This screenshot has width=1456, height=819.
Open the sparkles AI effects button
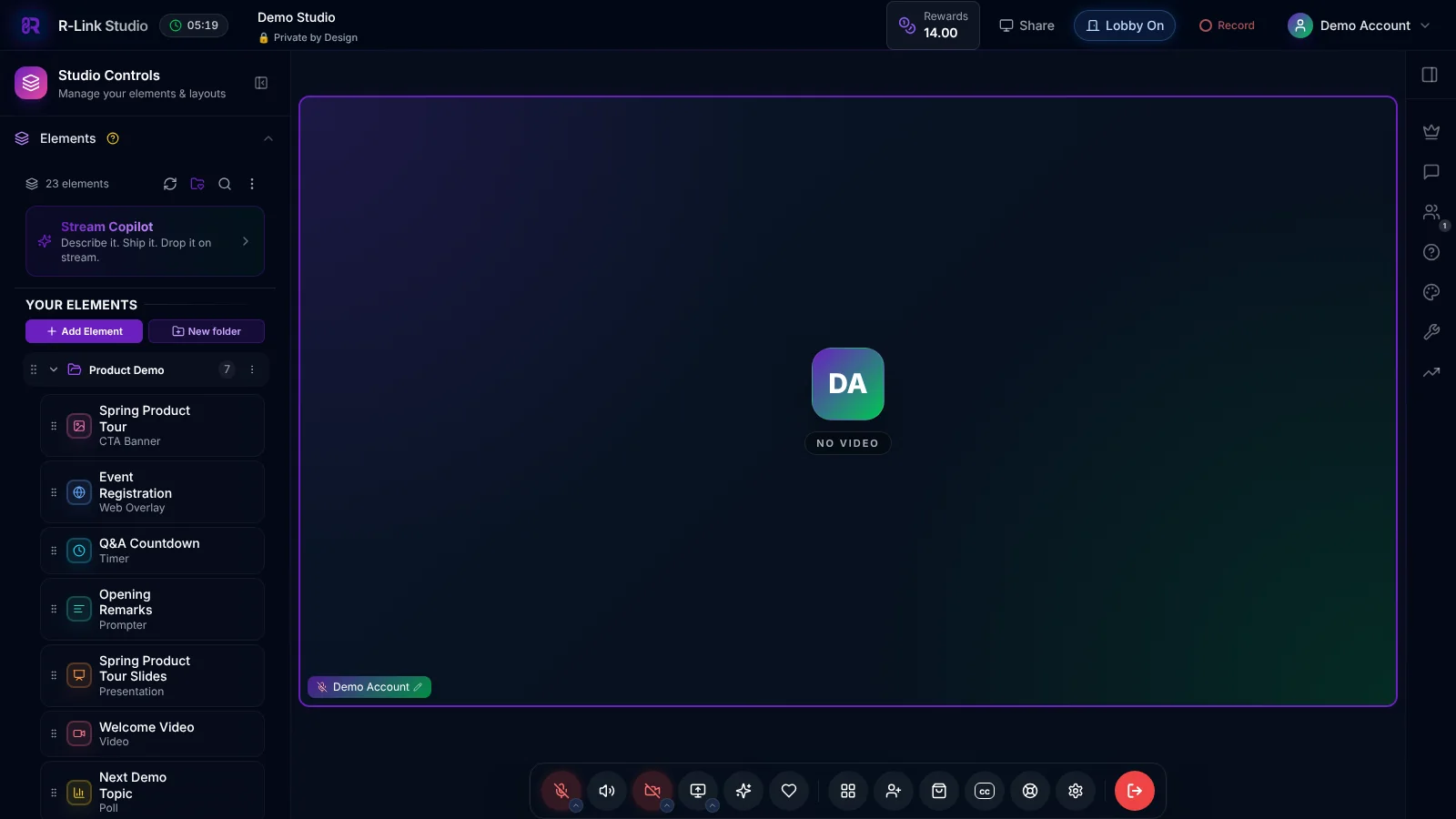pos(743,791)
